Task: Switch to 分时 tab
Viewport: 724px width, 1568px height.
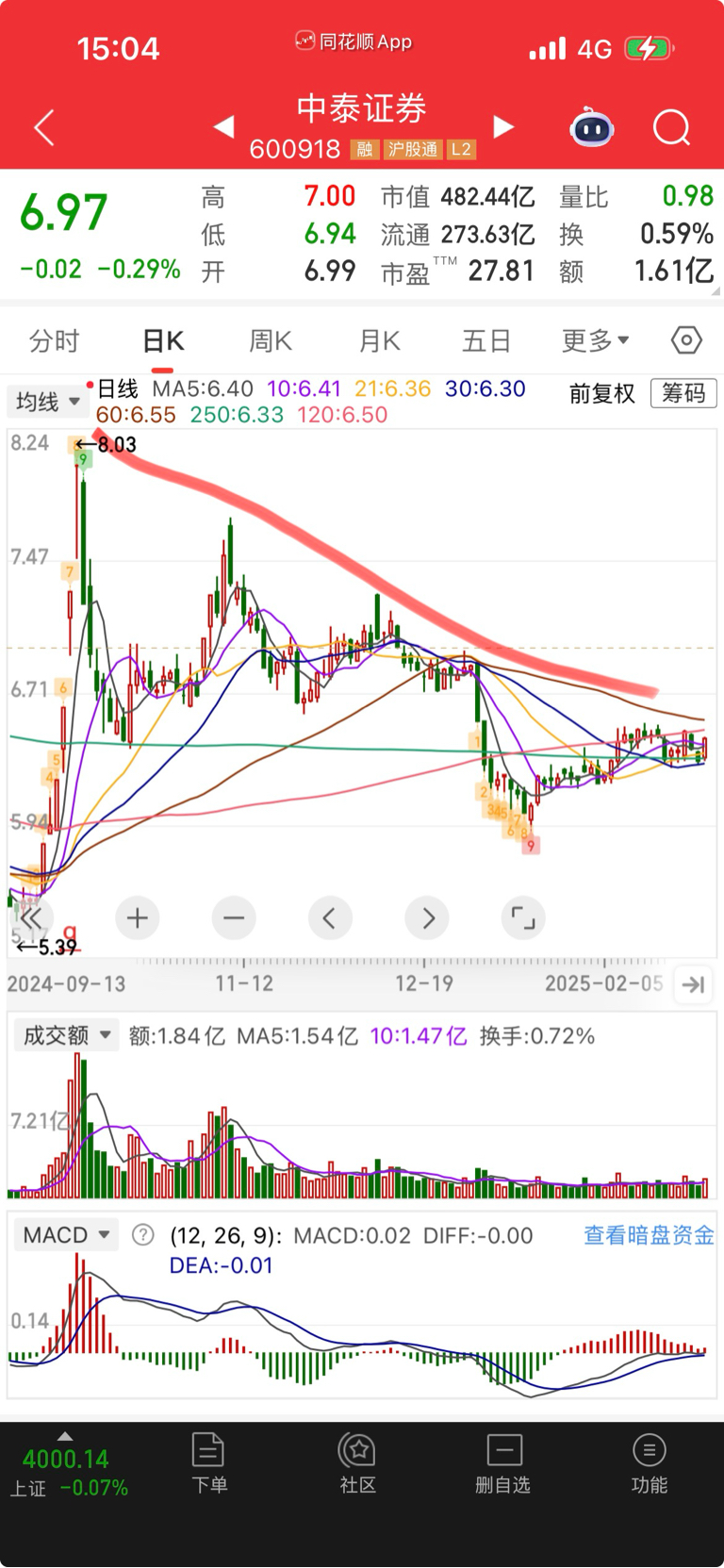Action: coord(55,340)
